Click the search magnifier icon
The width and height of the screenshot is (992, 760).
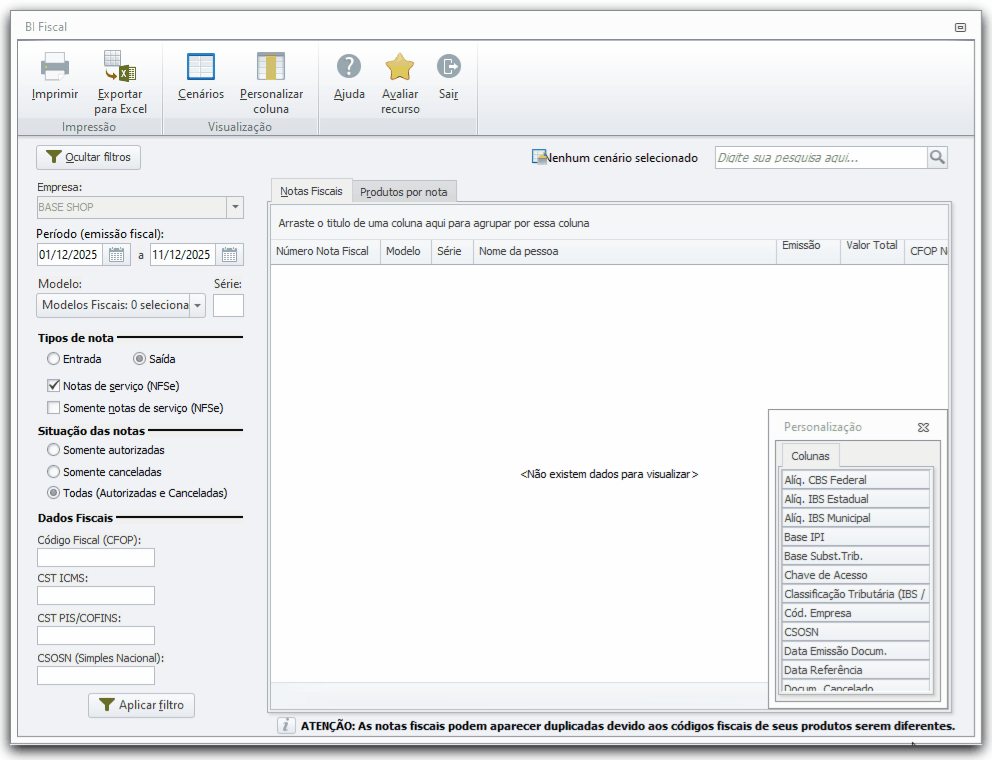937,157
